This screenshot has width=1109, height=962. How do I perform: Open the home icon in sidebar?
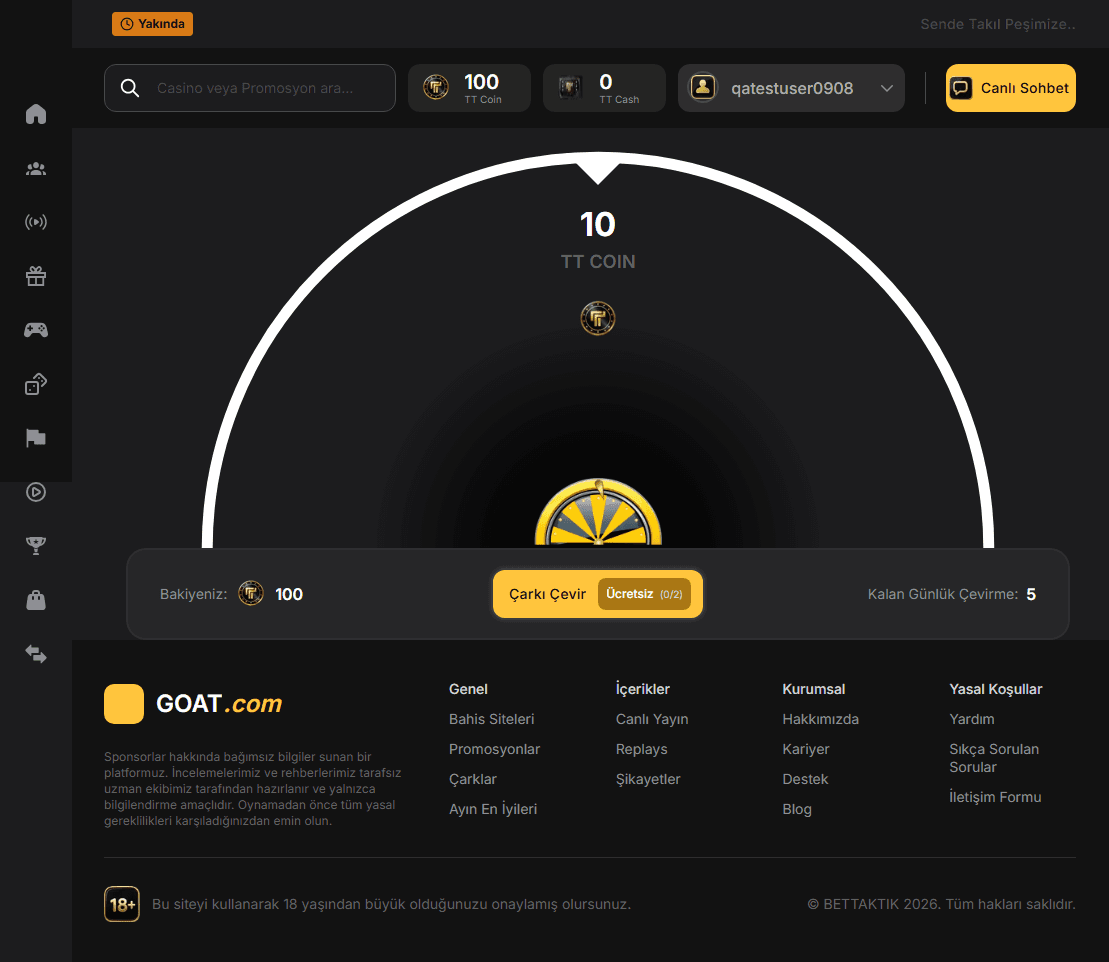[x=36, y=114]
